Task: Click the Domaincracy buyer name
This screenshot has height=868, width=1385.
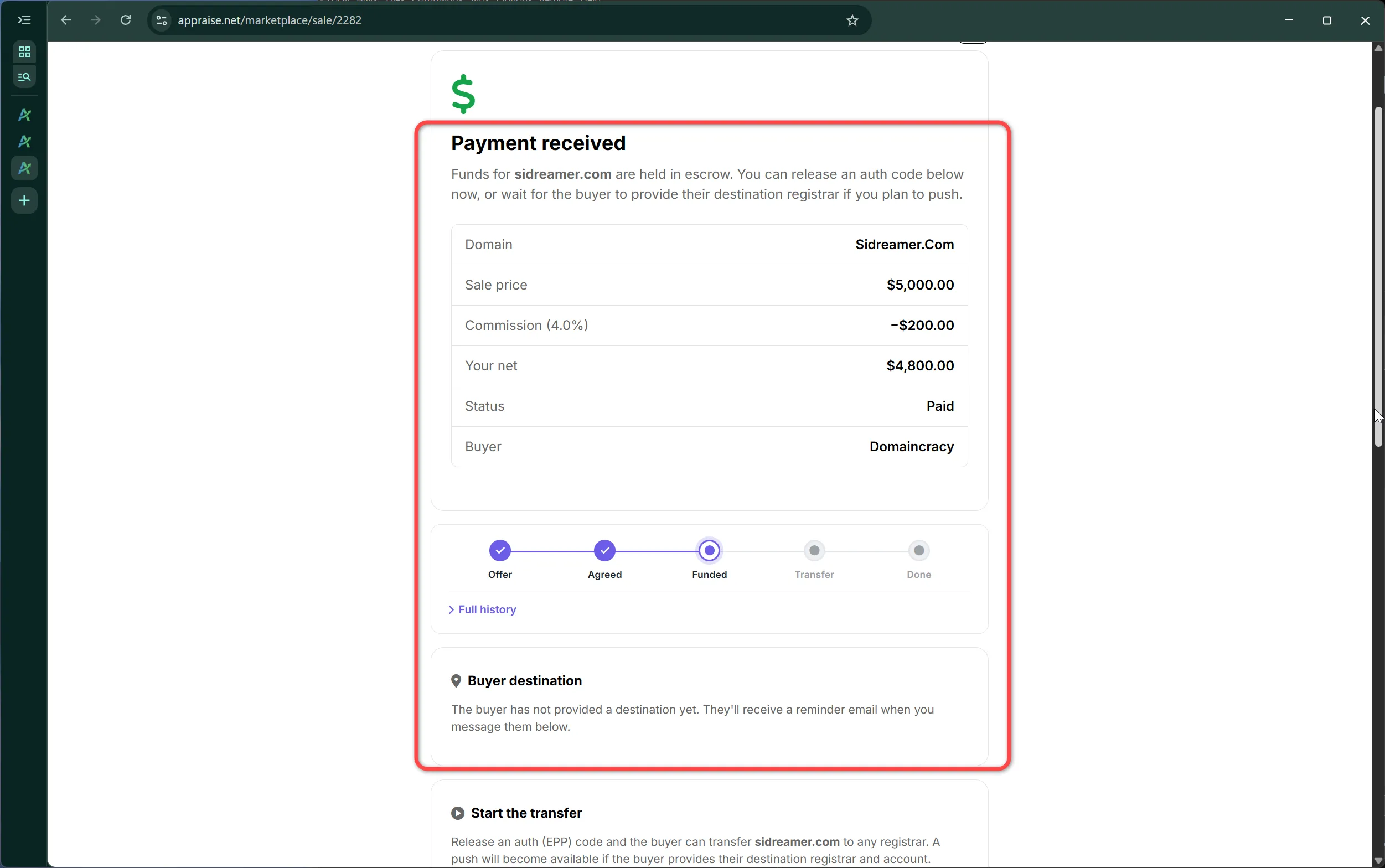Action: tap(912, 447)
